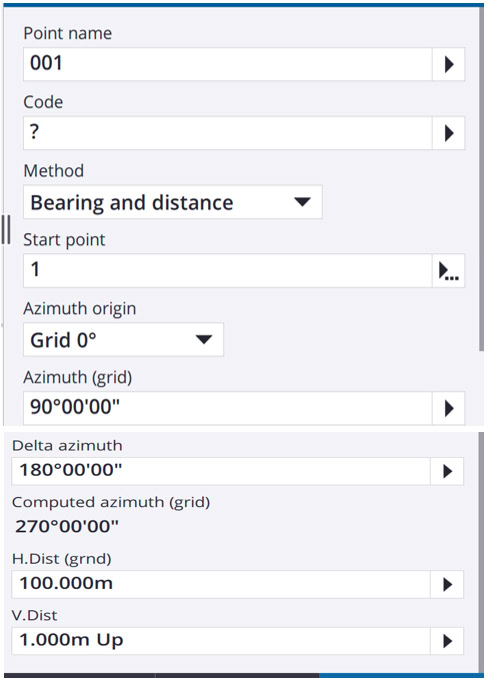
Task: Click the vertical scrollbar on the right edge
Action: (481, 179)
